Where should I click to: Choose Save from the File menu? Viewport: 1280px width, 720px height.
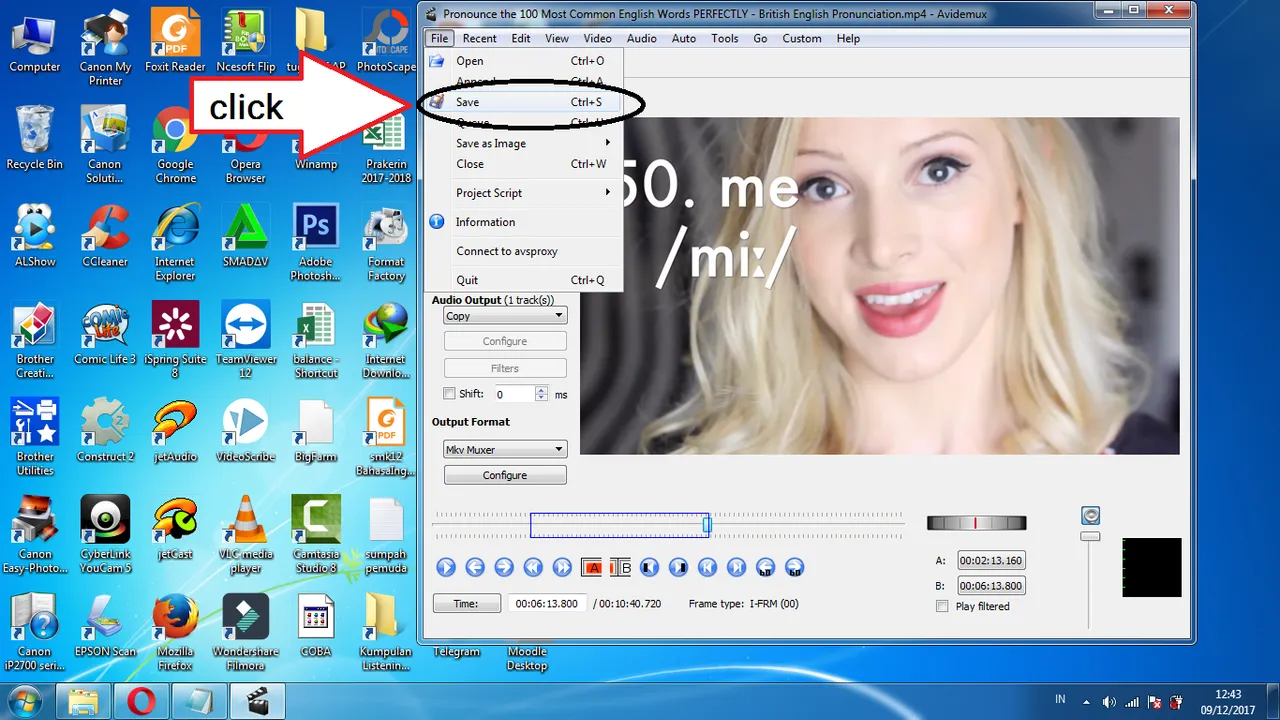tap(524, 102)
